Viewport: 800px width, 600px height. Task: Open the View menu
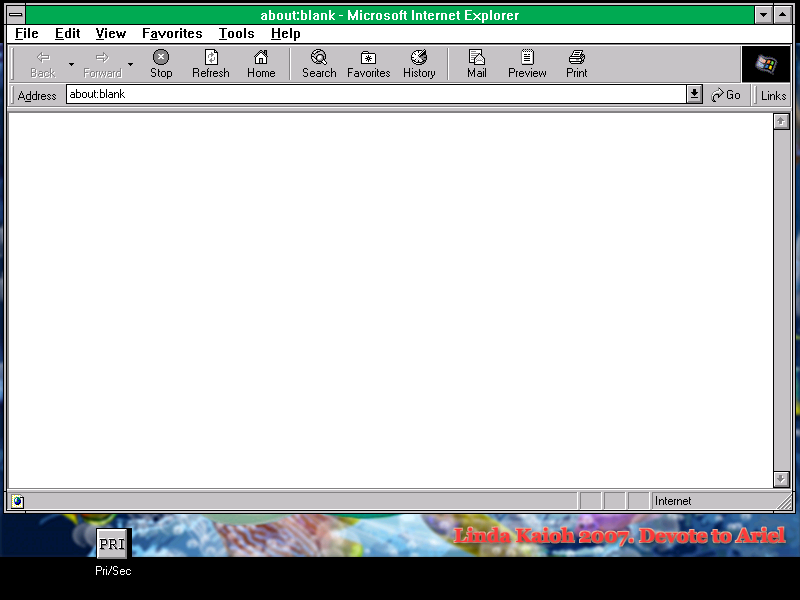[x=111, y=34]
